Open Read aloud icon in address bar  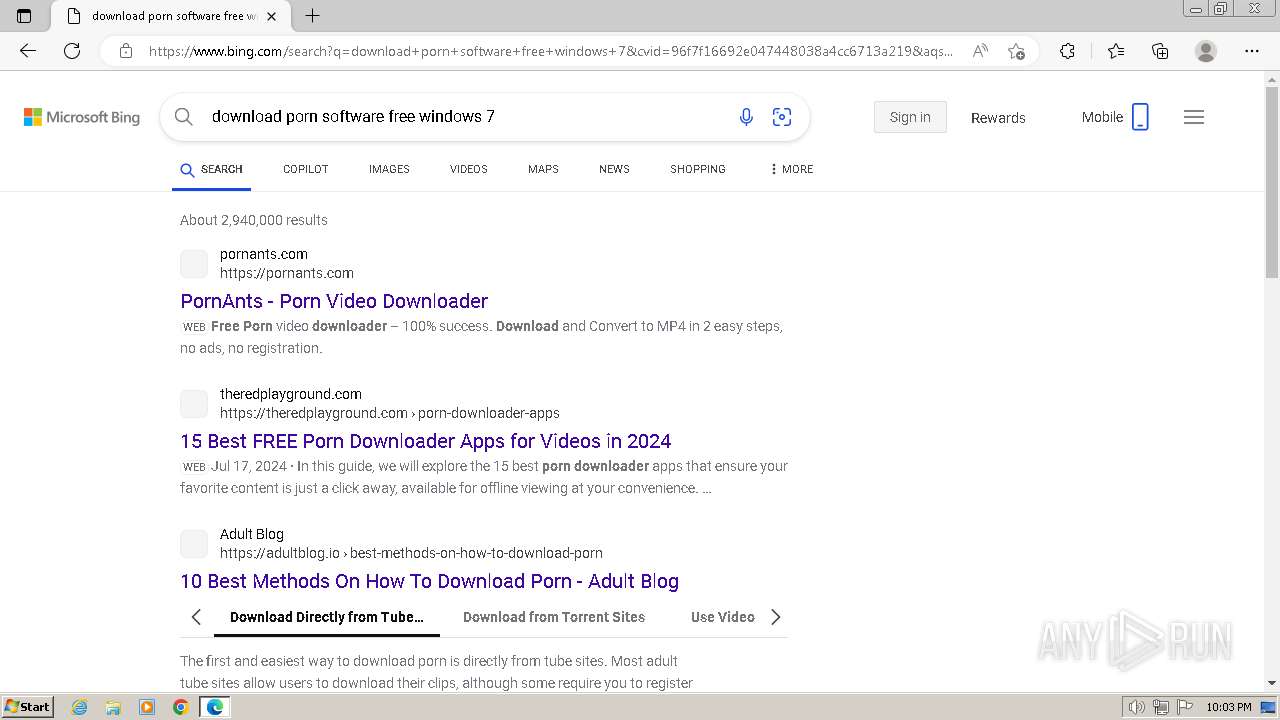(x=980, y=51)
